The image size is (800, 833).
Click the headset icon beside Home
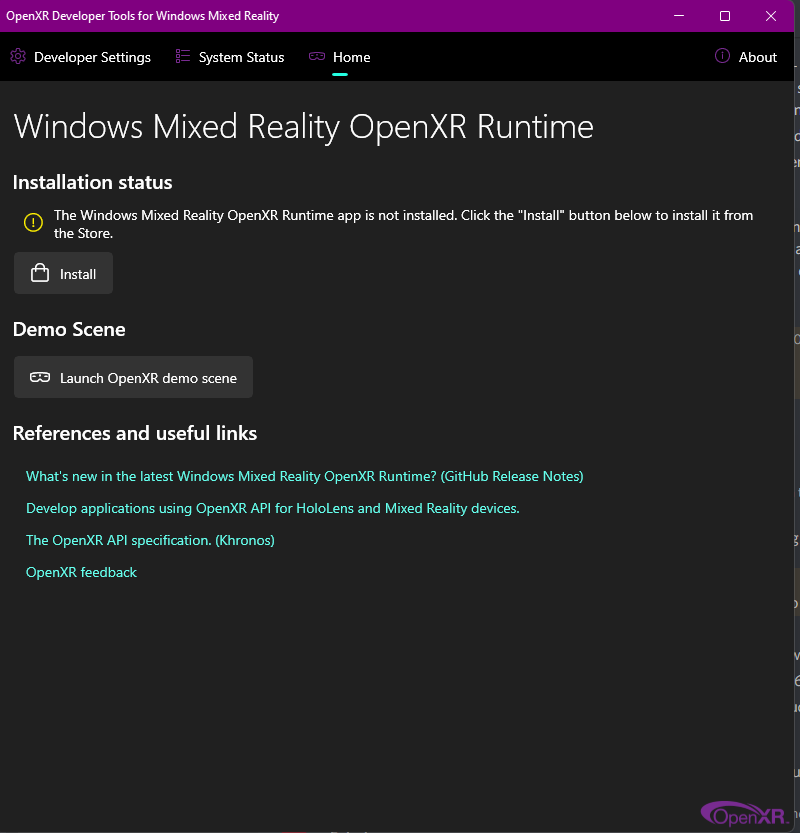point(317,56)
